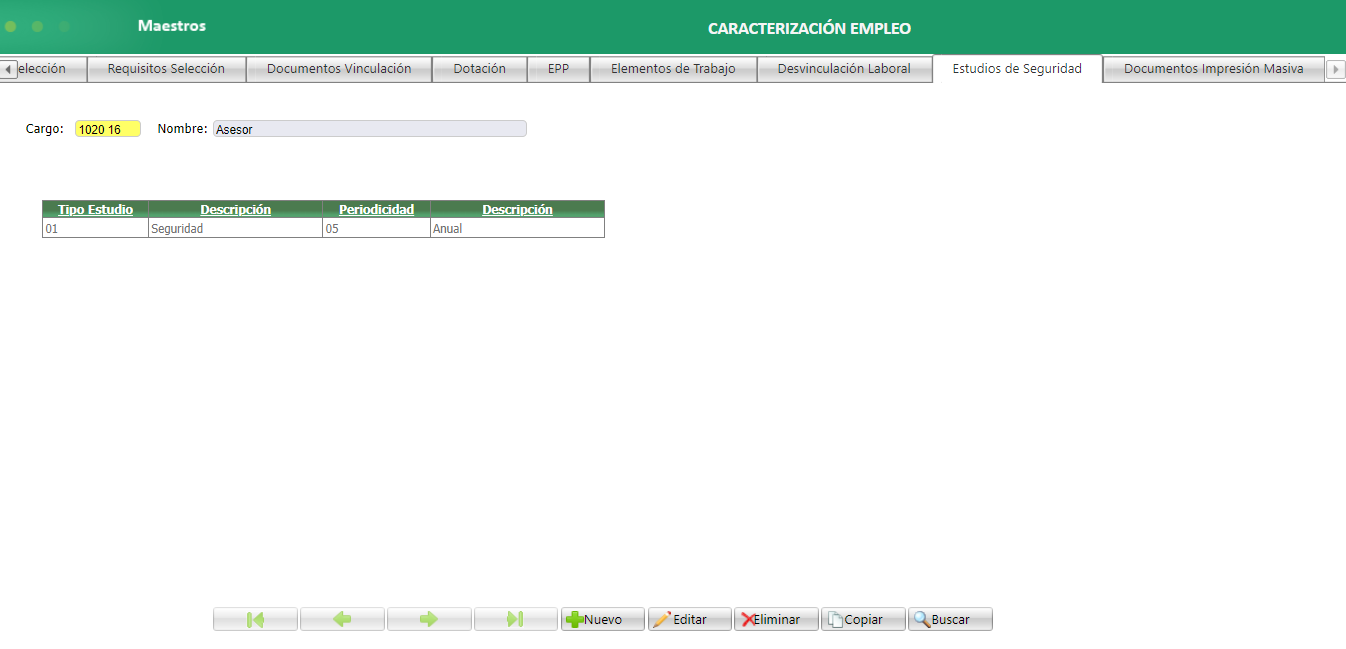
Task: Sort by last Descripción column header
Action: tap(517, 209)
